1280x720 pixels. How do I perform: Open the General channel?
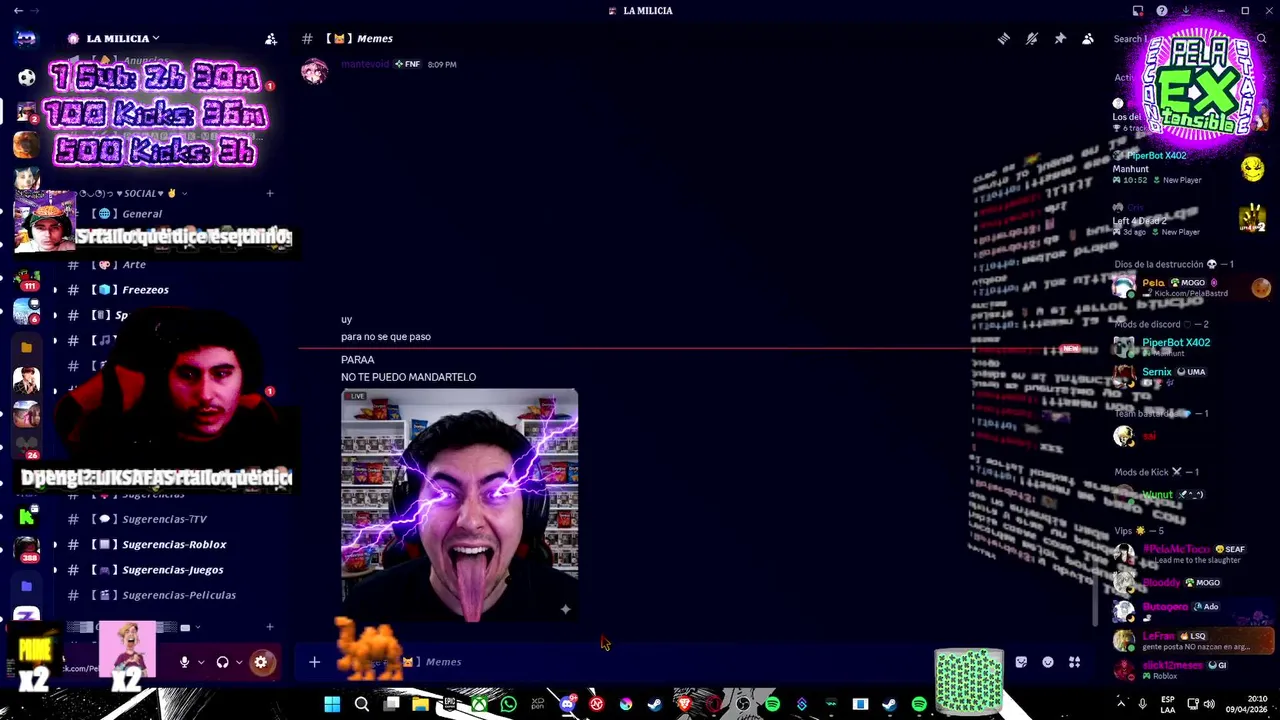170,214
